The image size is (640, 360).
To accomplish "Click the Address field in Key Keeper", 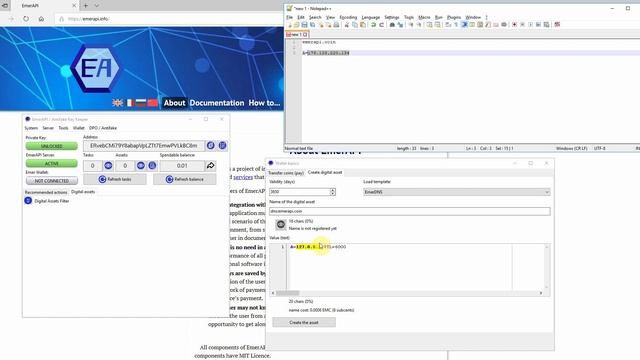I will pos(144,145).
